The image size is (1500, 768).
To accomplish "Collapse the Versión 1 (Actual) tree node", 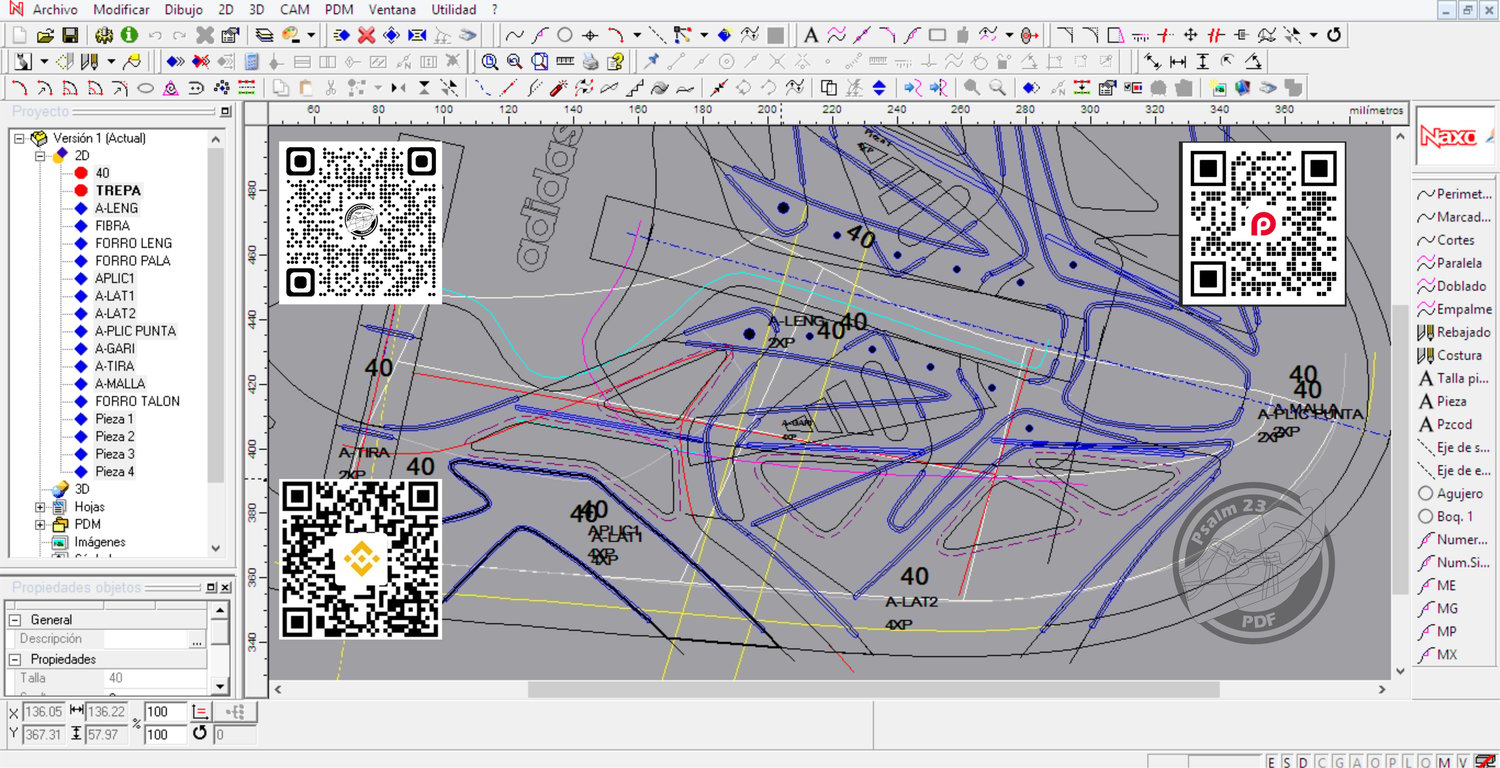I will [18, 138].
